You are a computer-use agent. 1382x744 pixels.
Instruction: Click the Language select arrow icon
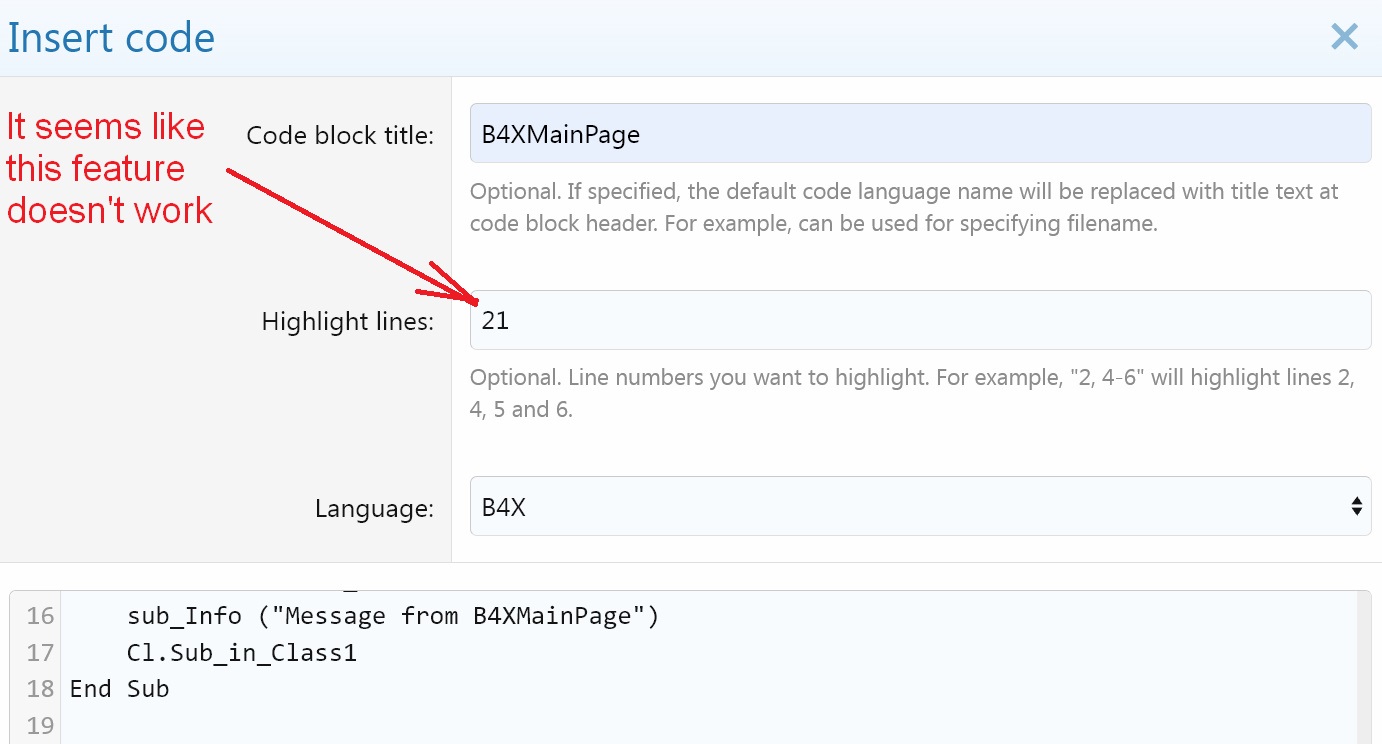(1356, 506)
